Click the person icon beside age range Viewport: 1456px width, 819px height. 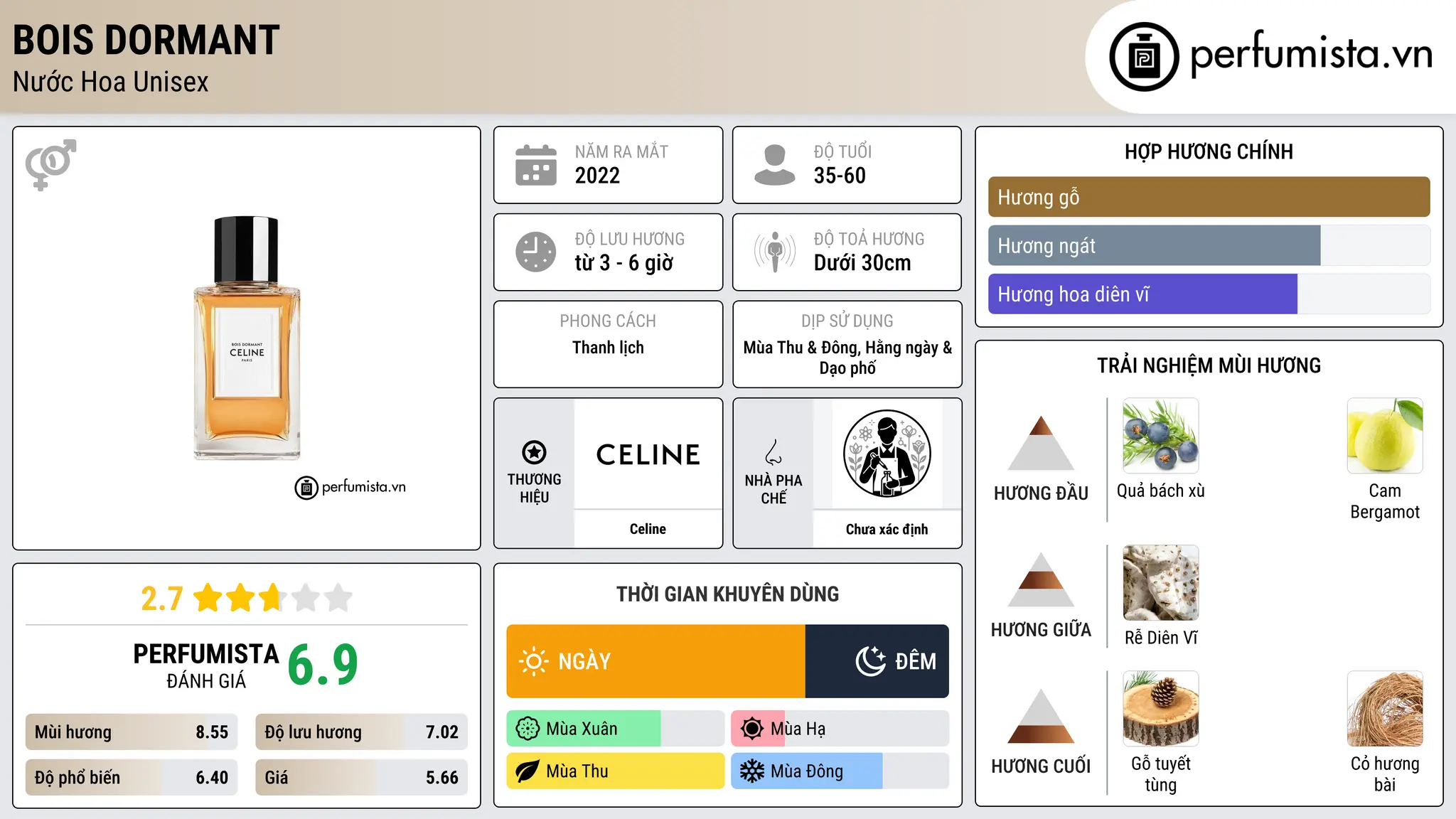coord(775,165)
